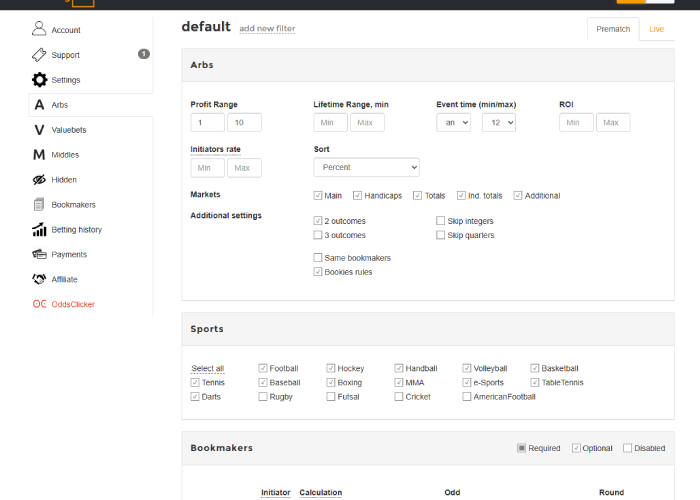Open the Event time maximum dropdown
This screenshot has height=500, width=700.
[x=499, y=122]
